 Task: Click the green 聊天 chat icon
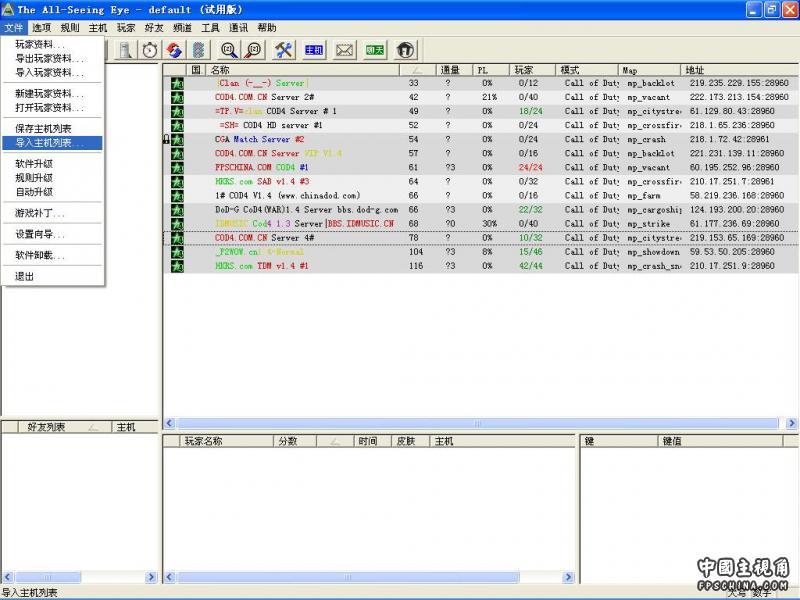click(x=375, y=50)
